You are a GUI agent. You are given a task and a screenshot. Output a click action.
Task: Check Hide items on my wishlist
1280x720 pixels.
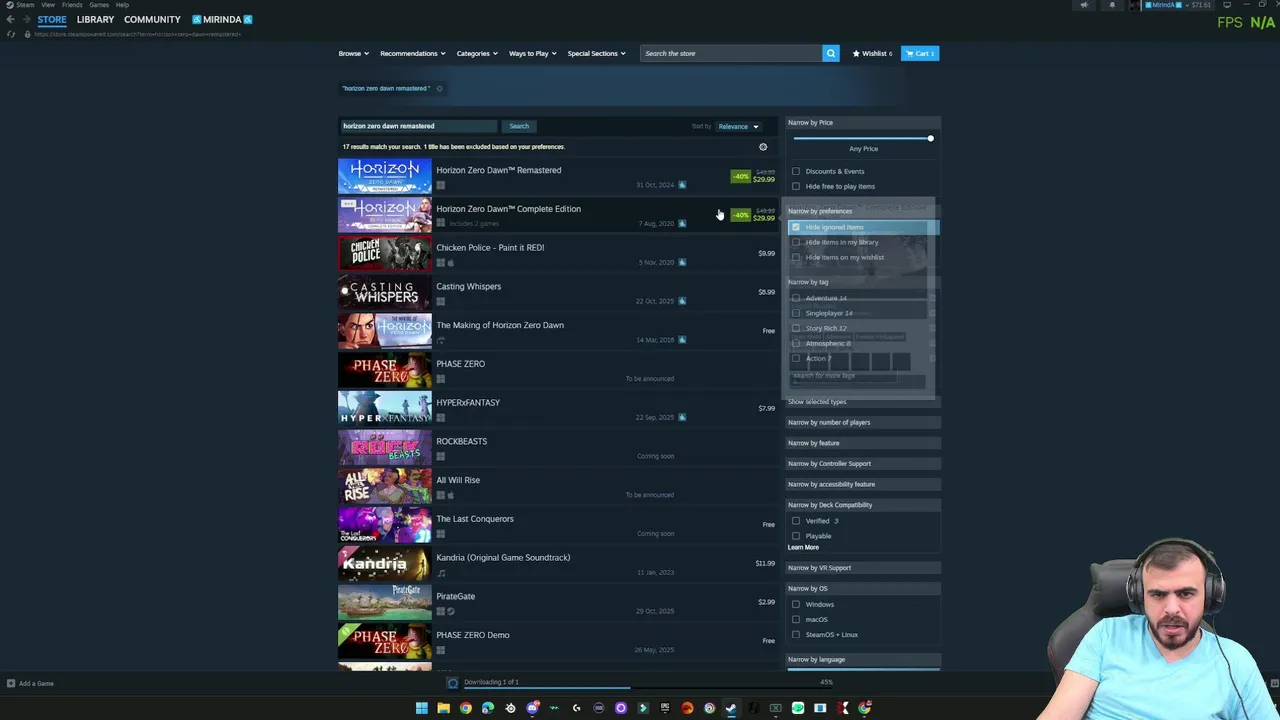[796, 257]
